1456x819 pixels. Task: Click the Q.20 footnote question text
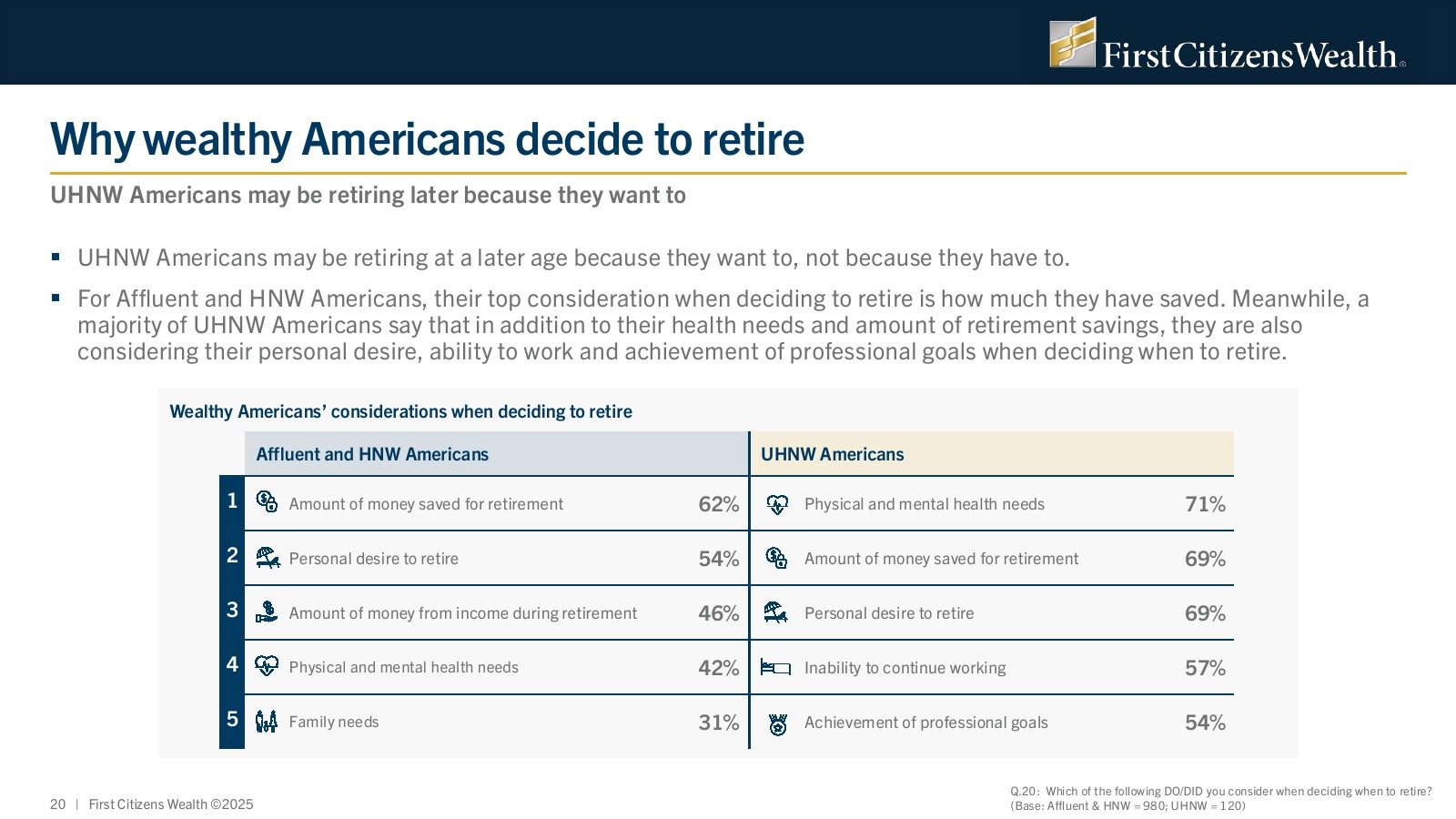tap(1220, 791)
